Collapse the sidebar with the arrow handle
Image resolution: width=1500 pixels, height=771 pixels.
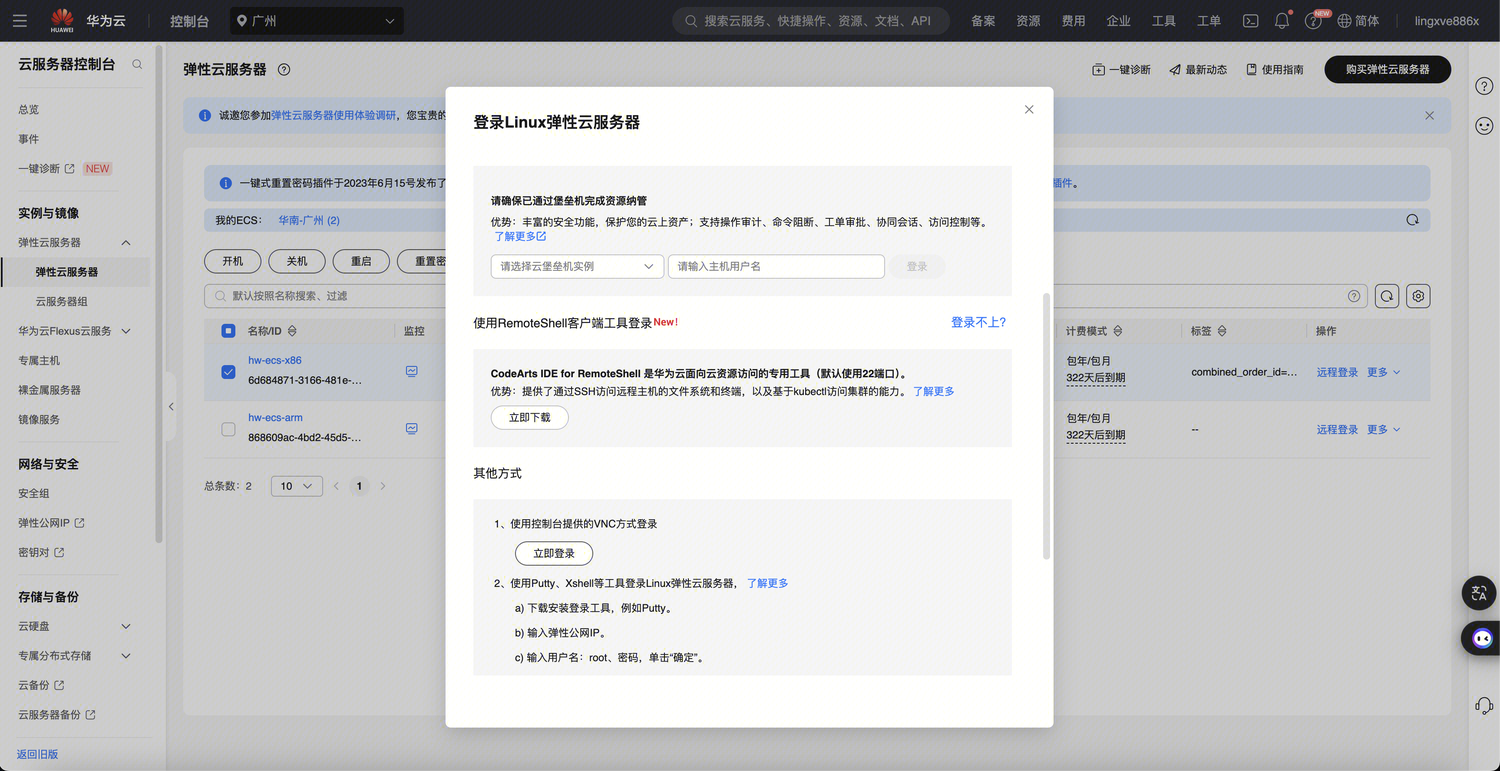pyautogui.click(x=170, y=407)
